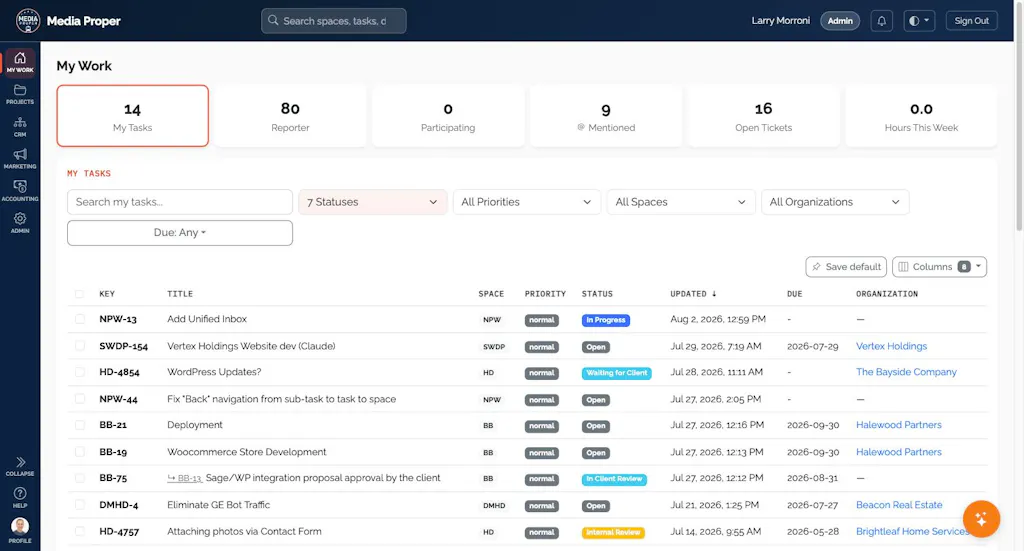Click the Larry Morroni user name

780,21
